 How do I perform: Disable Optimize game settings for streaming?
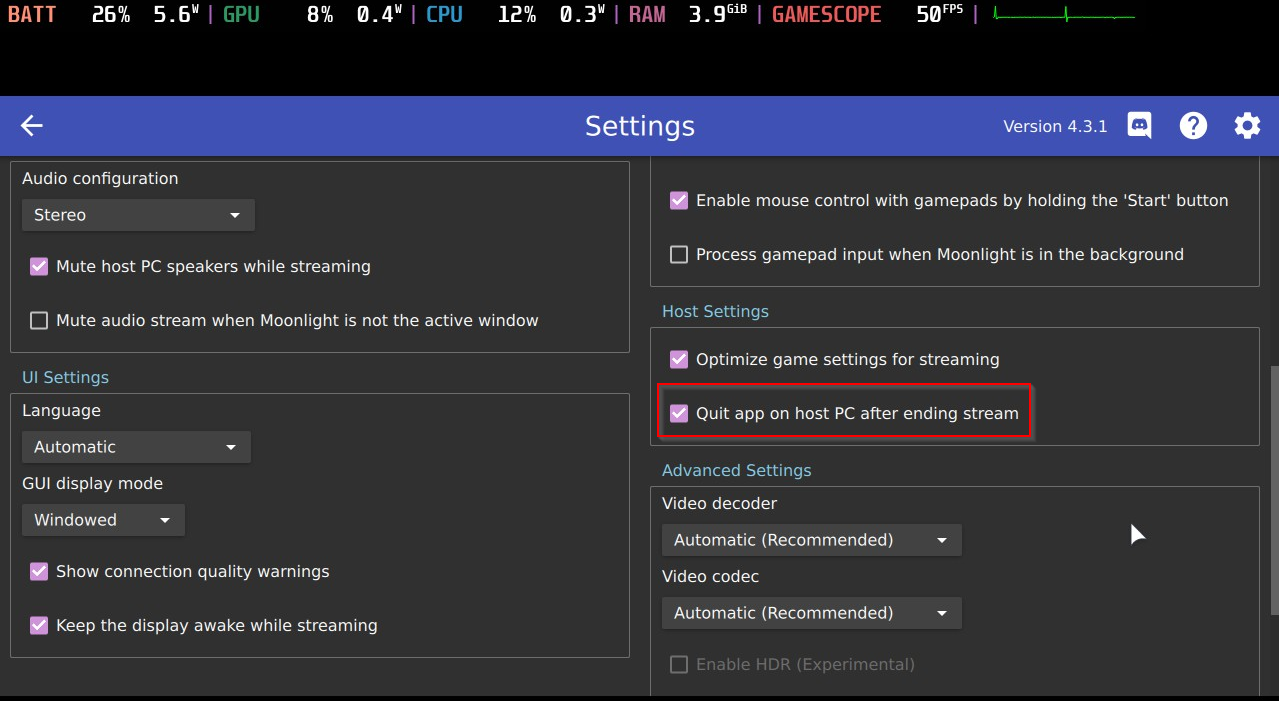click(679, 360)
